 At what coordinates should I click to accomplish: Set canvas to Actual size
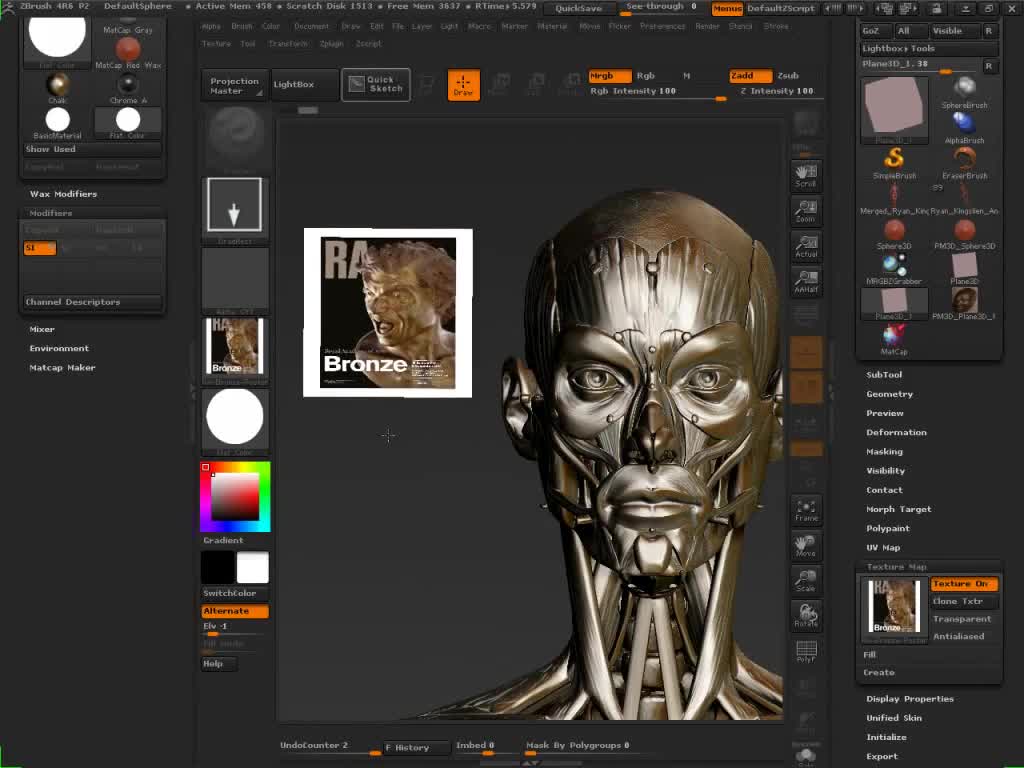pyautogui.click(x=806, y=246)
